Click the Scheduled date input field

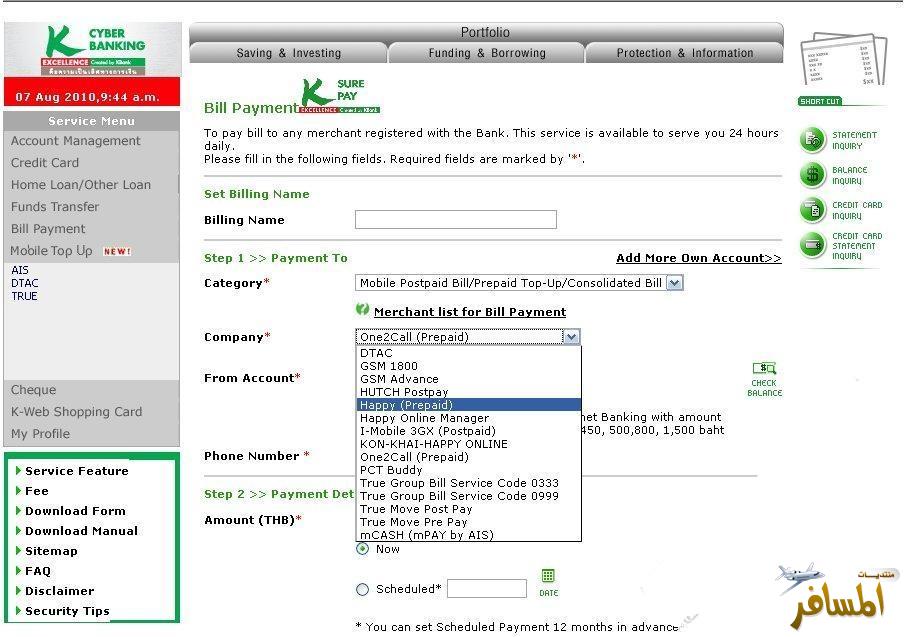tap(487, 588)
